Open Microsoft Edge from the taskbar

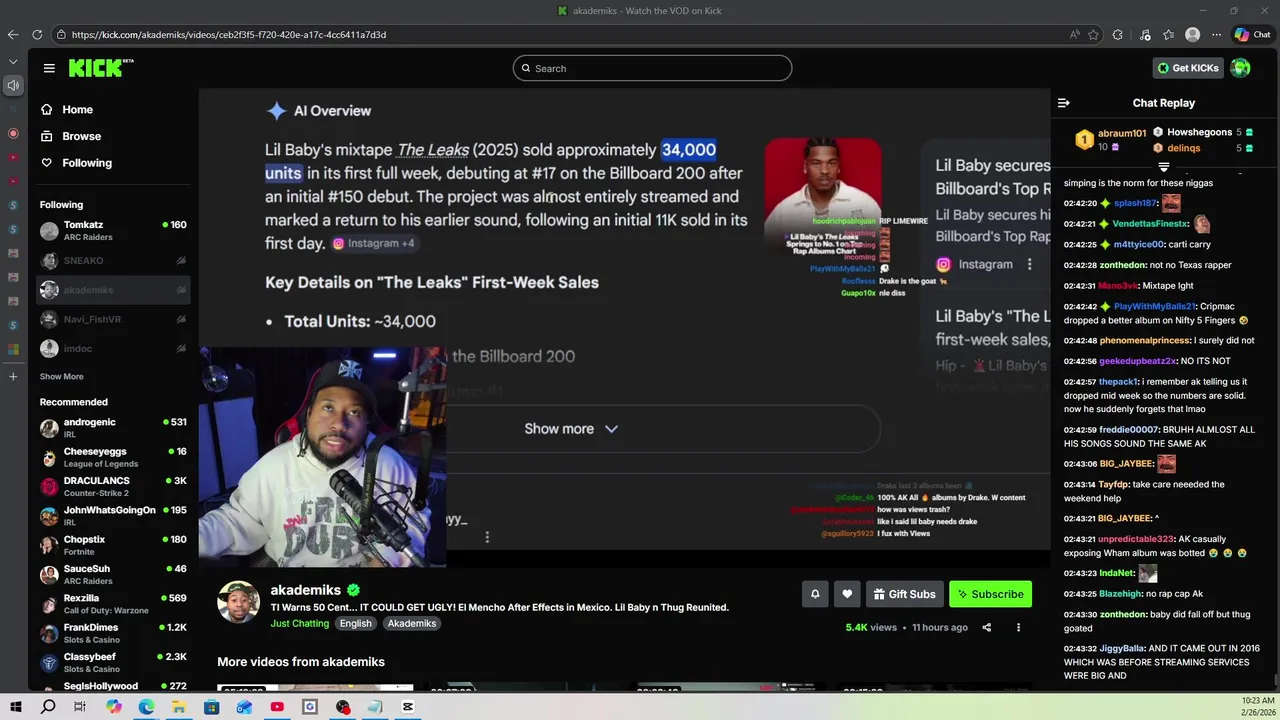(x=146, y=707)
